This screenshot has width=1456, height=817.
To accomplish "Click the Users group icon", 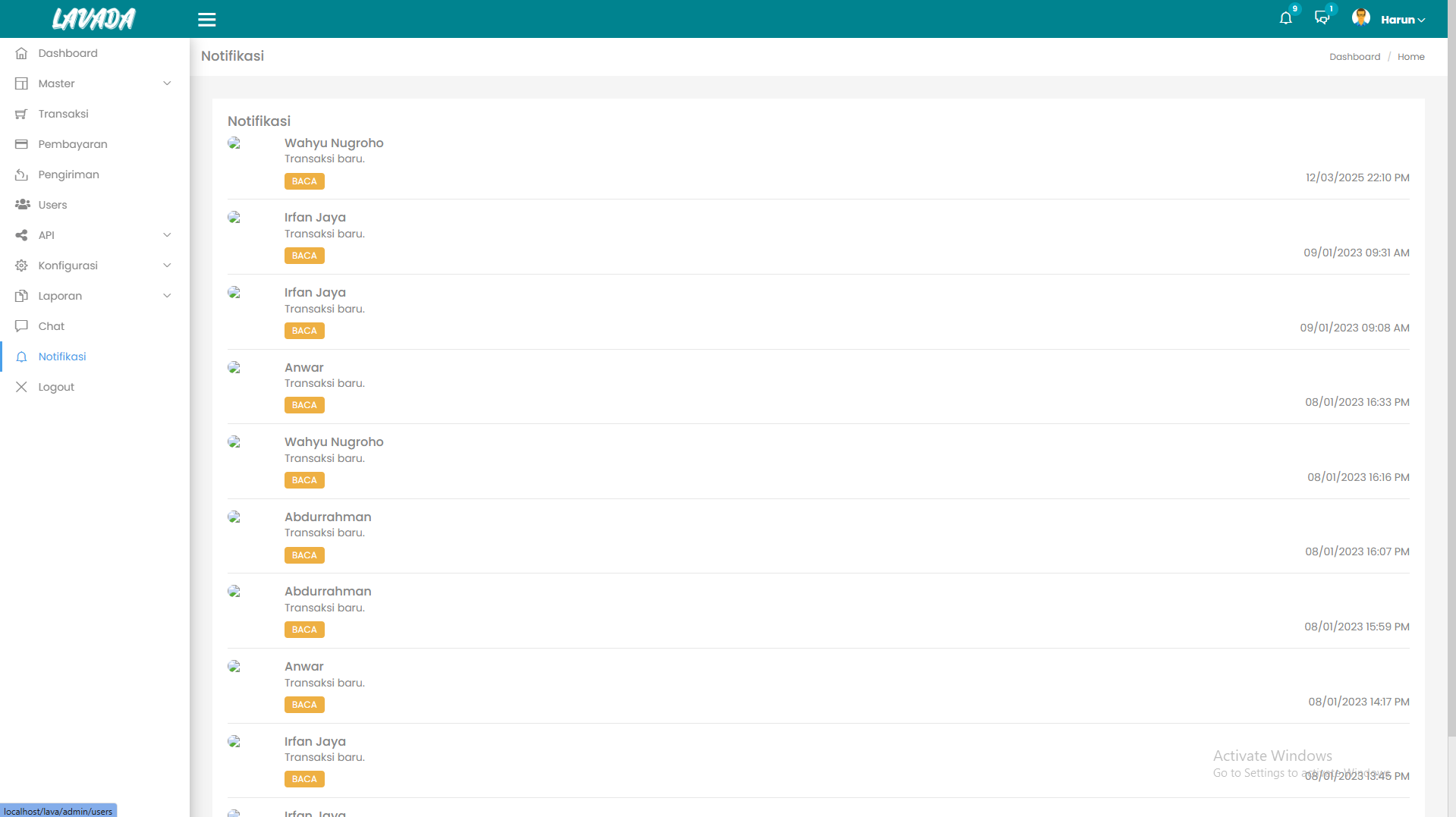I will click(22, 205).
